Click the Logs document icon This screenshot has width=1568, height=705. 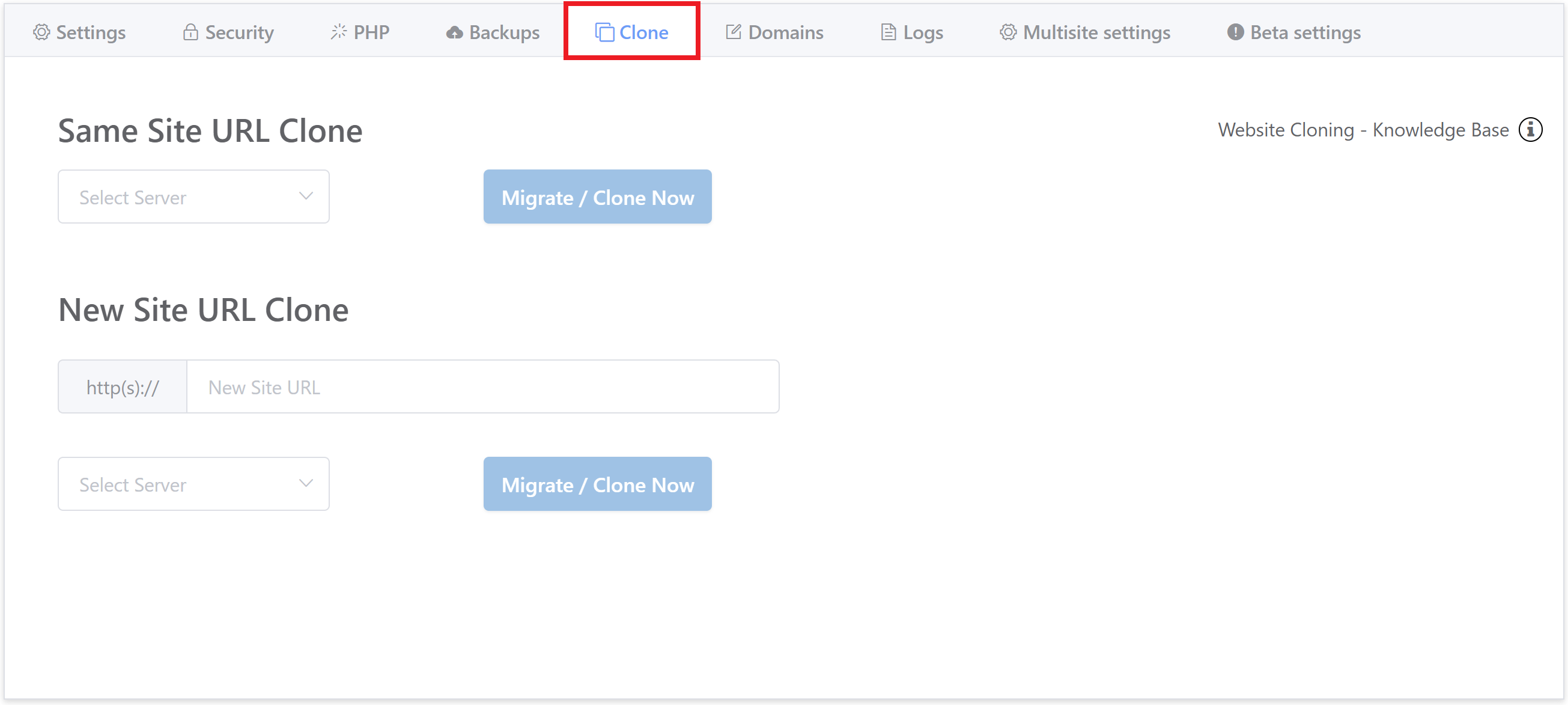tap(889, 32)
